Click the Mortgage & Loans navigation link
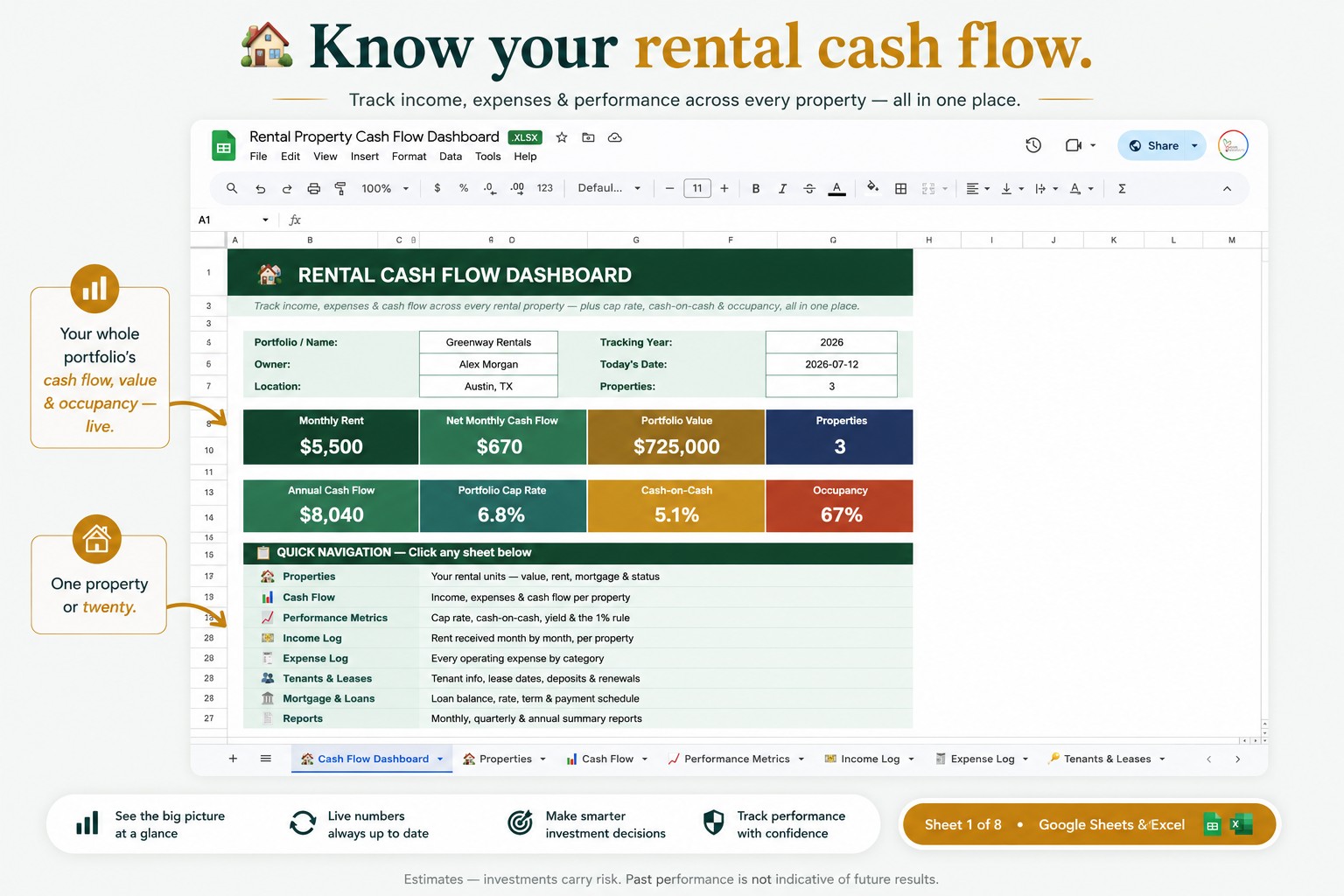This screenshot has width=1344, height=896. coord(329,698)
